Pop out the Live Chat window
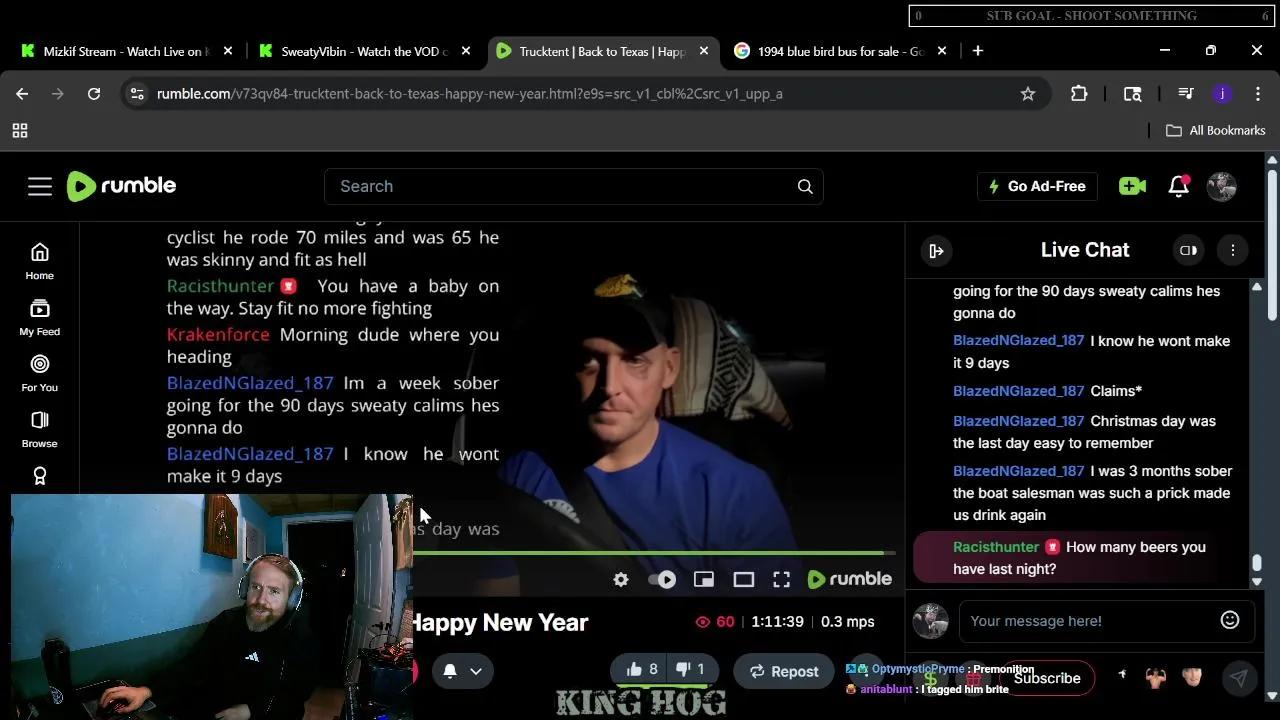 tap(936, 250)
